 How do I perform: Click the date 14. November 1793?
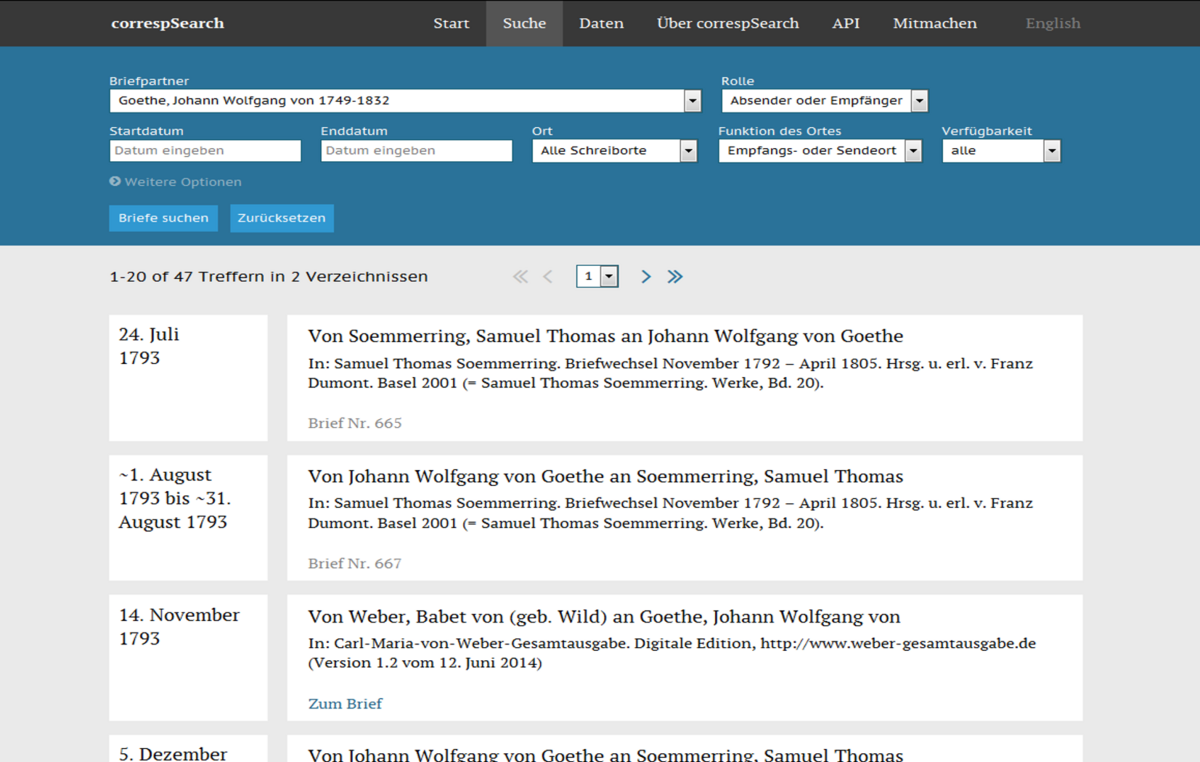click(179, 627)
